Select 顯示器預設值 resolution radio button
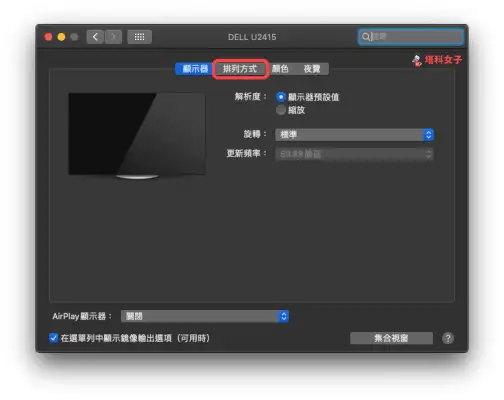Image resolution: width=504 pixels, height=400 pixels. (x=281, y=97)
